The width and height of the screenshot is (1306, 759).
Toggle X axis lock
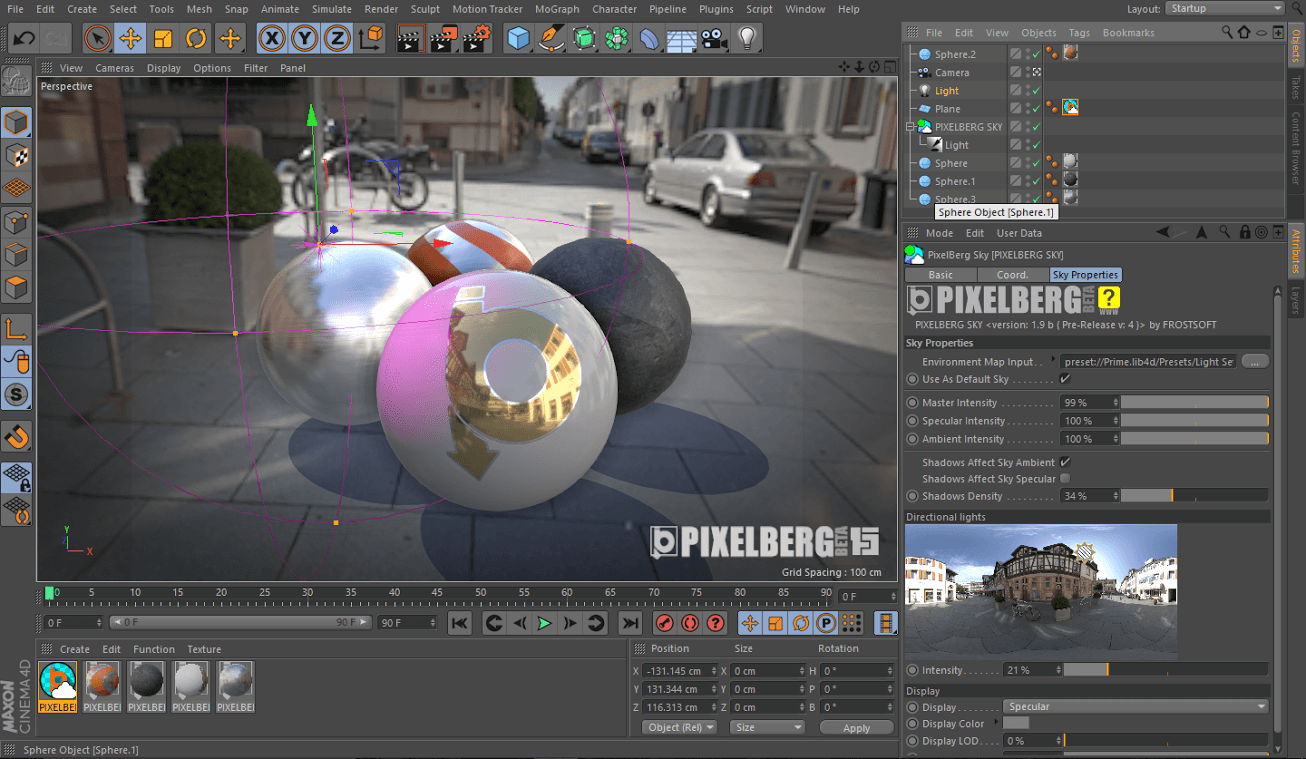271,39
